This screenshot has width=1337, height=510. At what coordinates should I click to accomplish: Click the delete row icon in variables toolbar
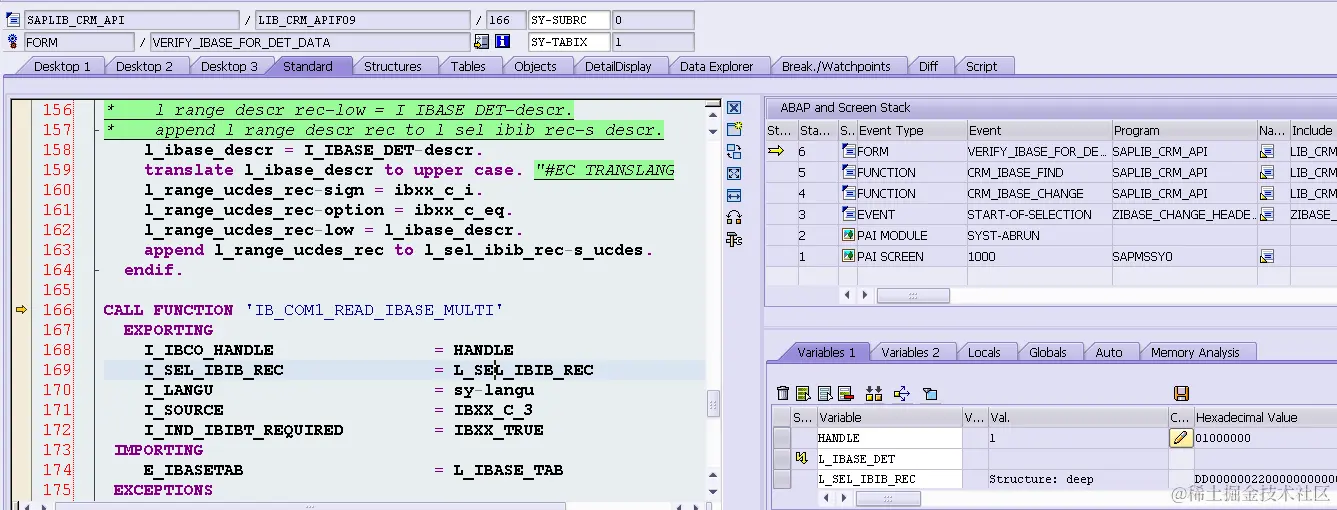(845, 394)
